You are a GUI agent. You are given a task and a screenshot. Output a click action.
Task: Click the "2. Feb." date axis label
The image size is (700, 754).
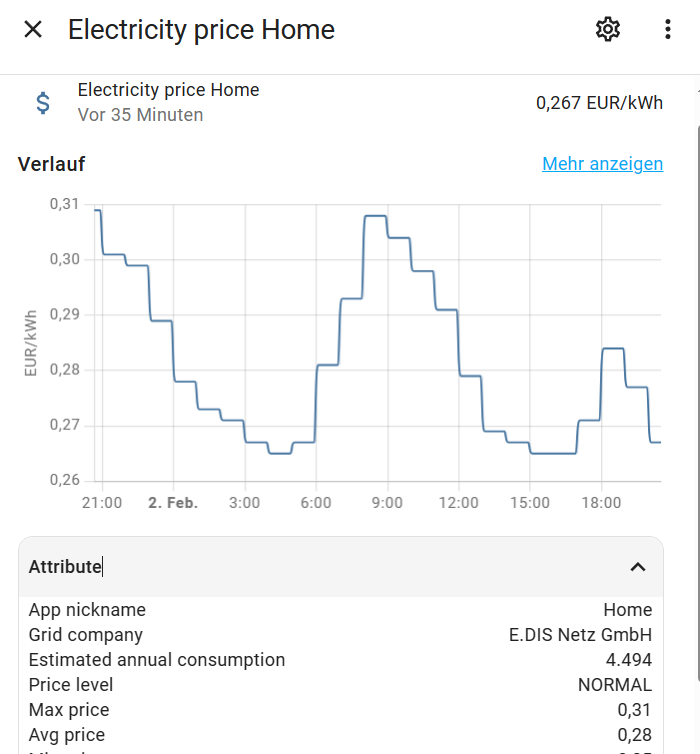173,503
